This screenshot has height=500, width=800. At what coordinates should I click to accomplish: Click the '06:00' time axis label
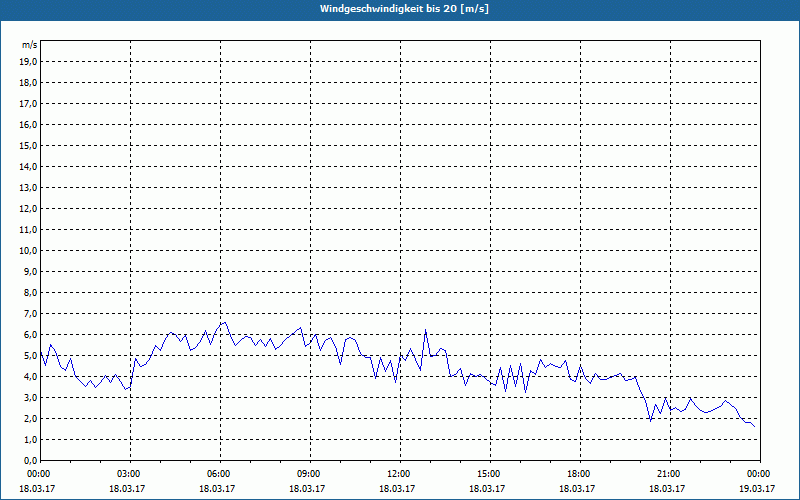(x=220, y=474)
